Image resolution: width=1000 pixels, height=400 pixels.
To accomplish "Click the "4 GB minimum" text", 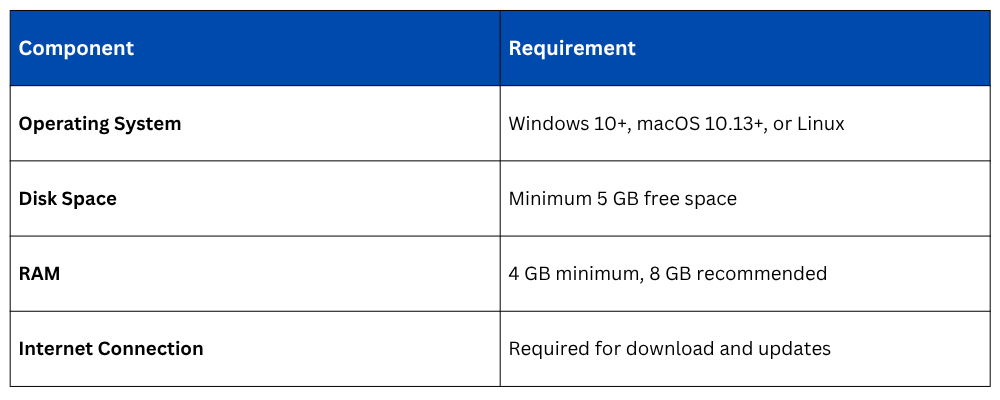I will coord(570,273).
